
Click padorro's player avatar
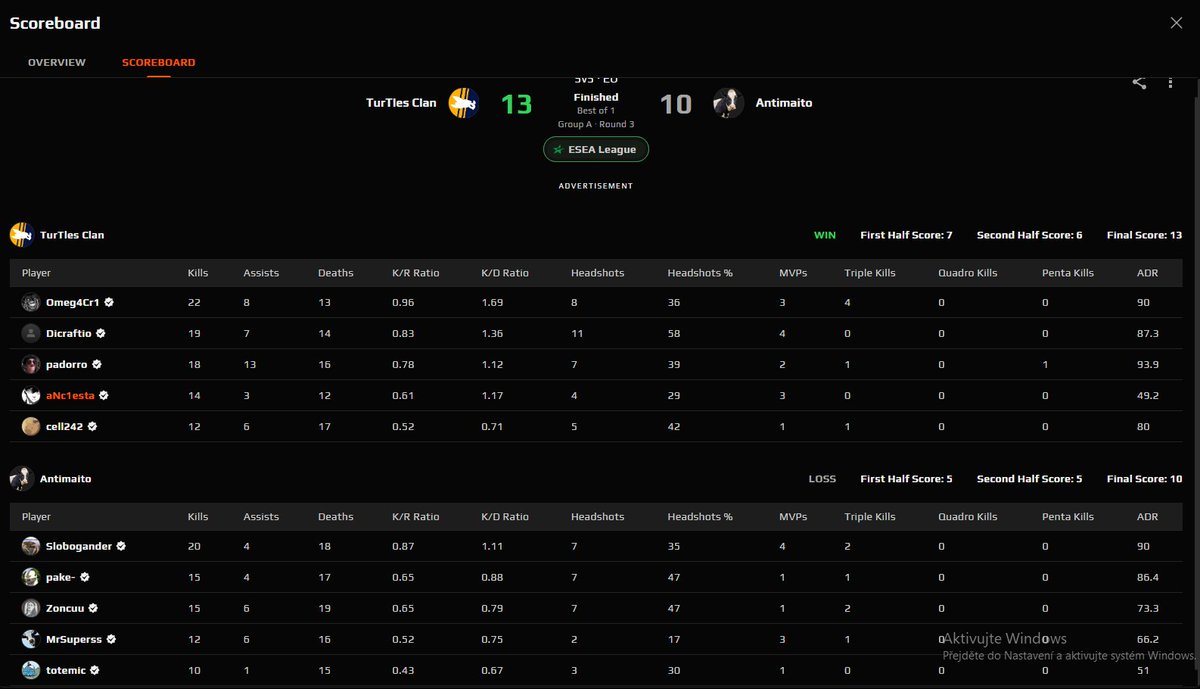point(31,364)
